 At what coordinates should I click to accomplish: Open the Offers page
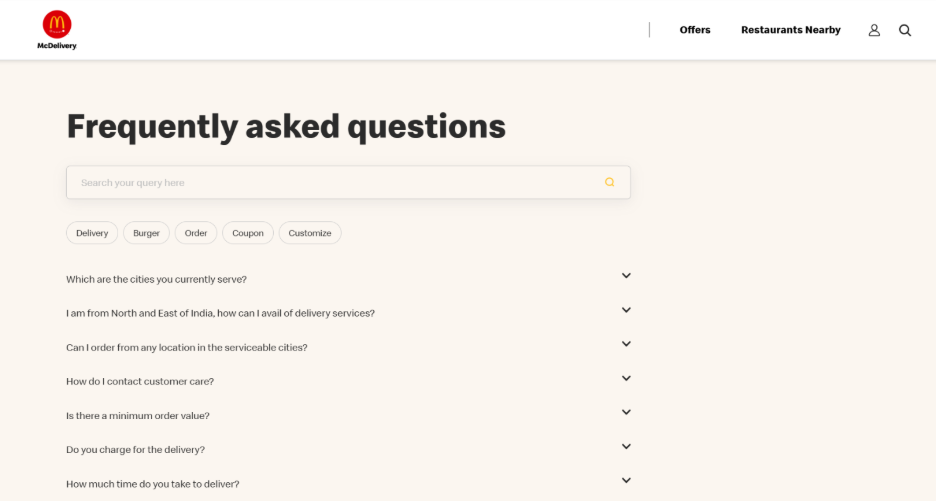coord(695,30)
